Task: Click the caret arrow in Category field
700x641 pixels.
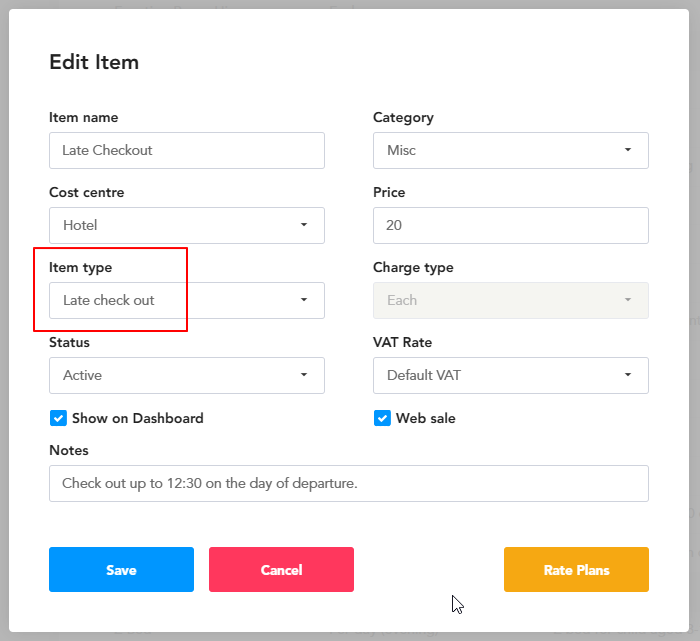Action: (x=627, y=150)
